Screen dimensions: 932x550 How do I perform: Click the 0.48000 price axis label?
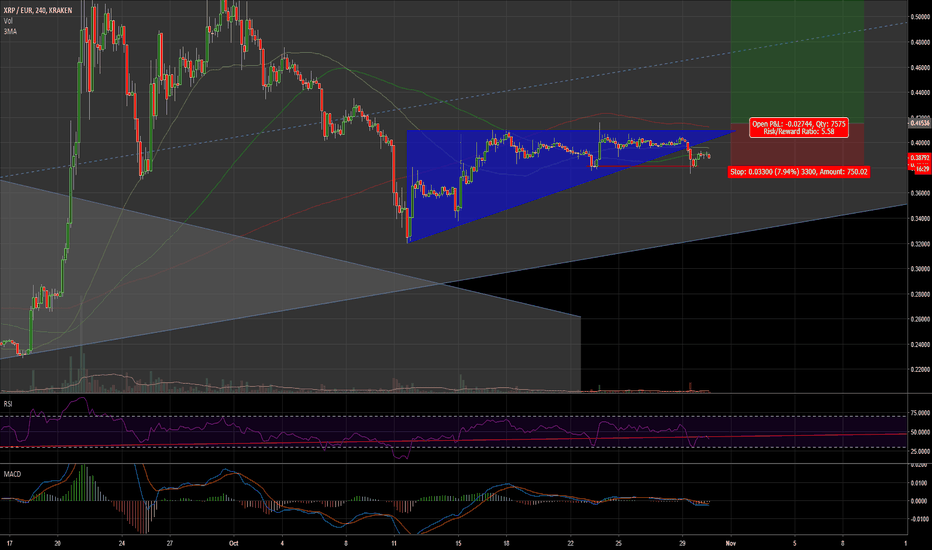point(920,42)
